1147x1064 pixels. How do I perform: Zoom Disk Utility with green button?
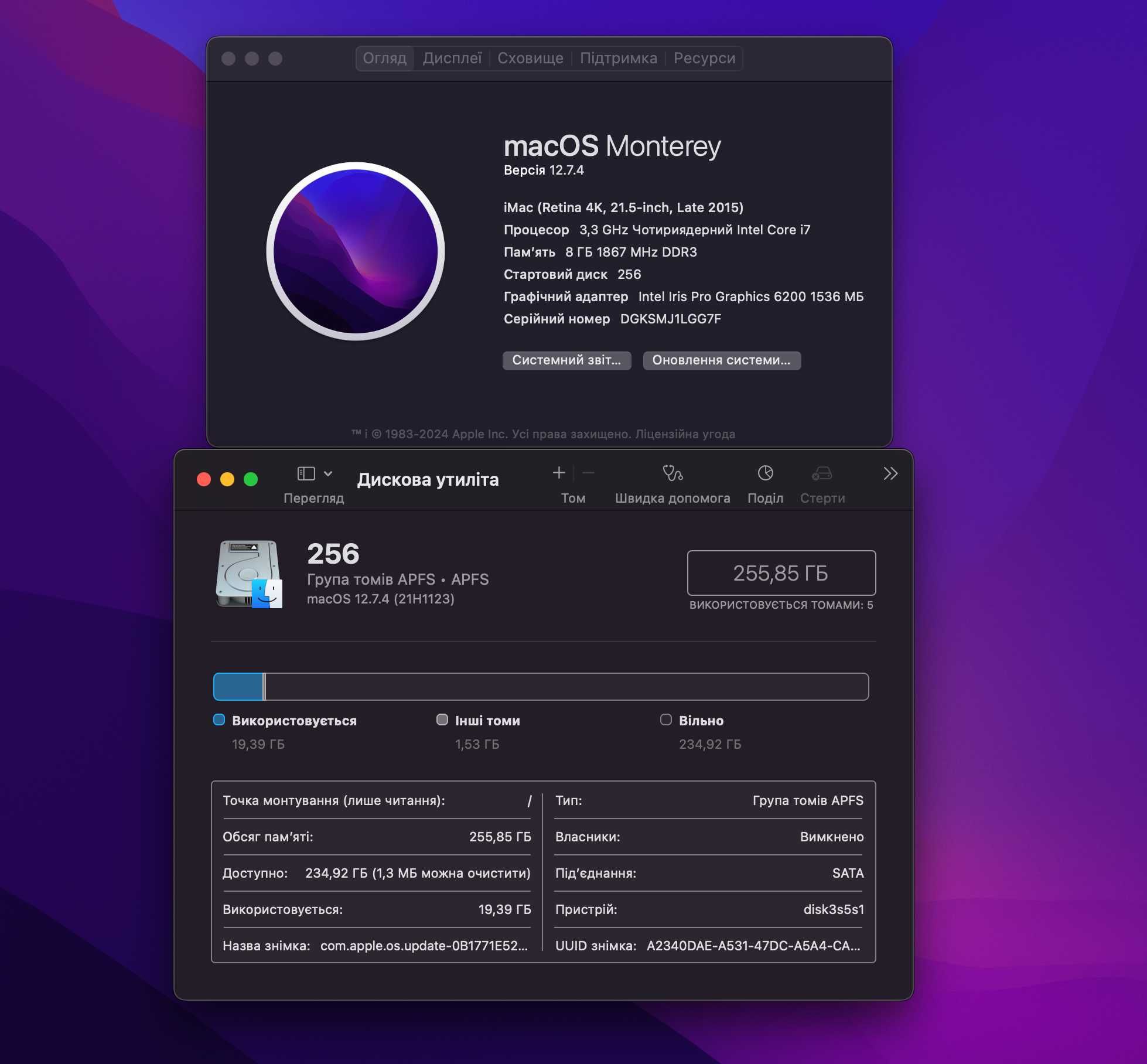pos(251,479)
